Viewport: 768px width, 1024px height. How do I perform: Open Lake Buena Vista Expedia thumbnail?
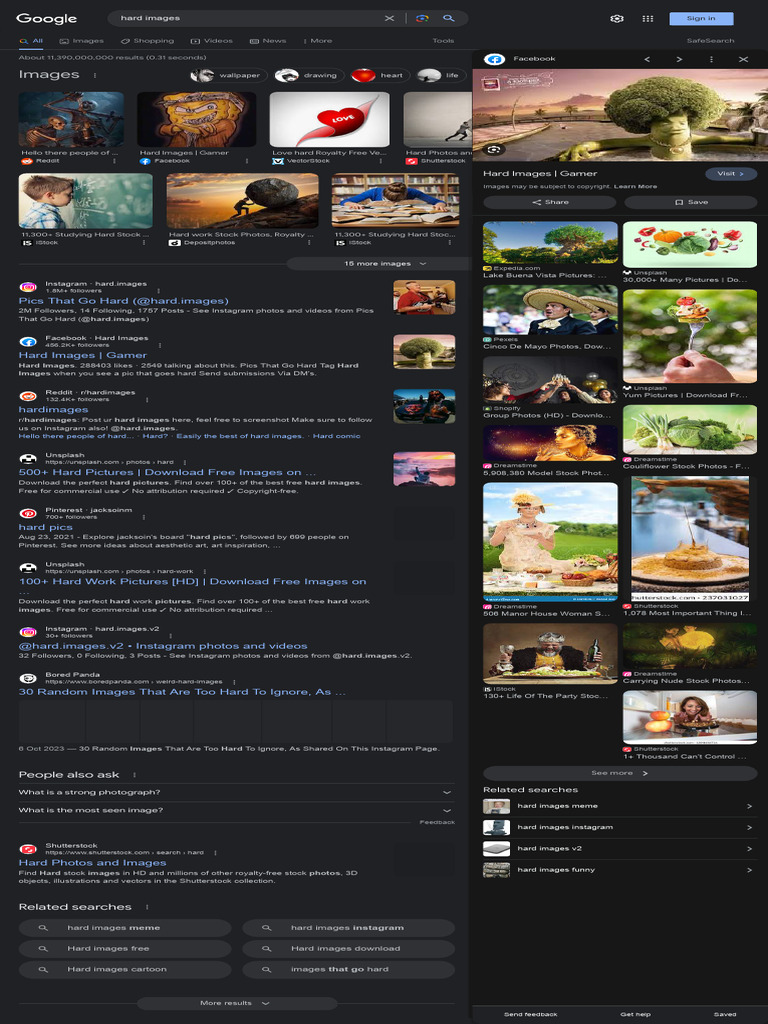coord(550,242)
